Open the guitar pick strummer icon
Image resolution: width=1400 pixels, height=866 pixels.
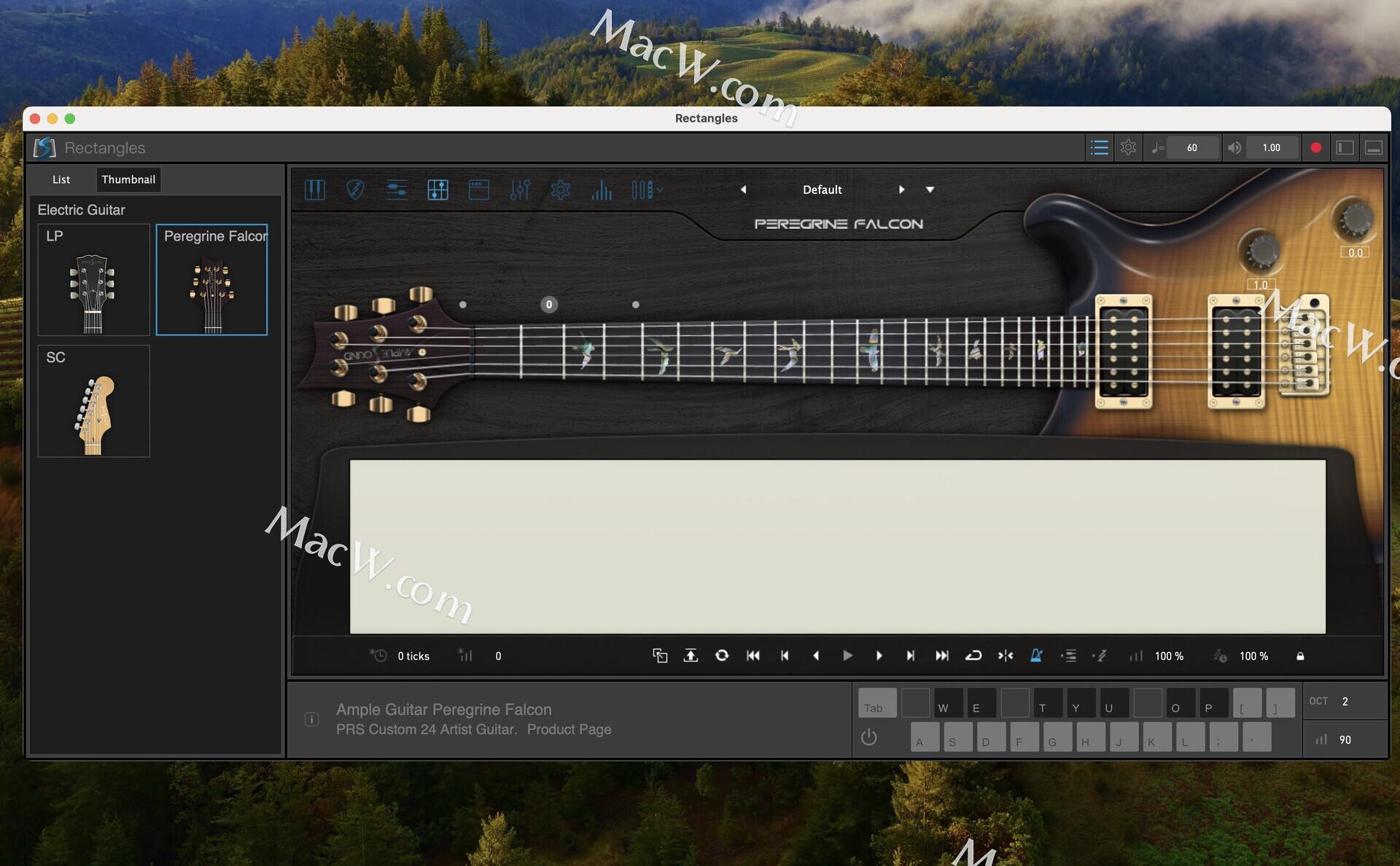[355, 190]
